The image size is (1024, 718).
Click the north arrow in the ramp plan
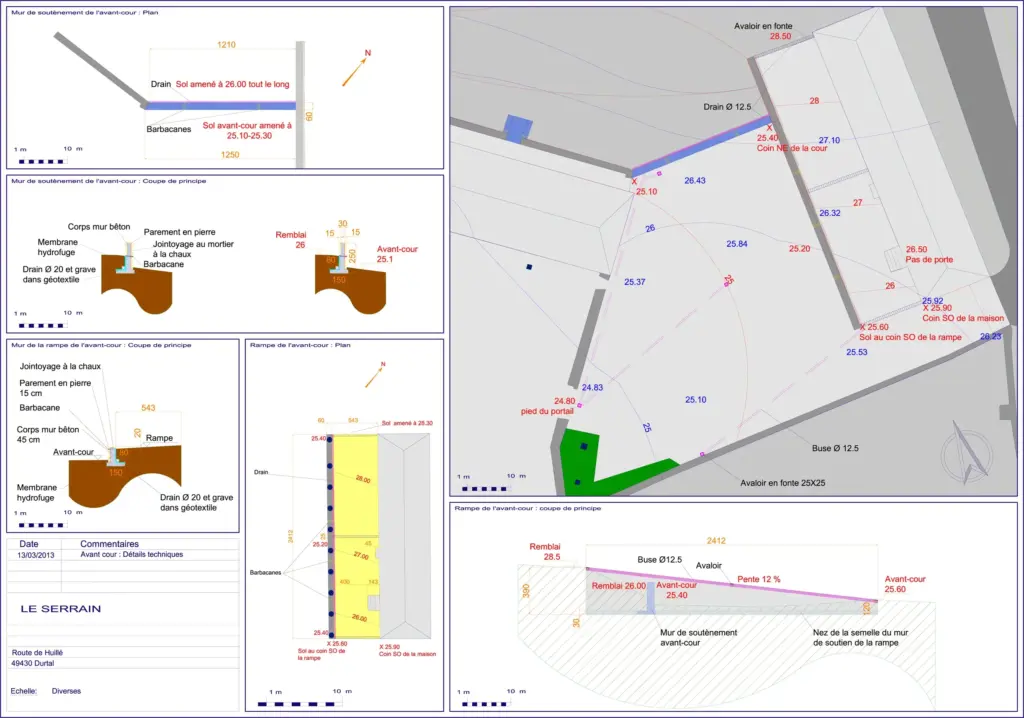[375, 374]
